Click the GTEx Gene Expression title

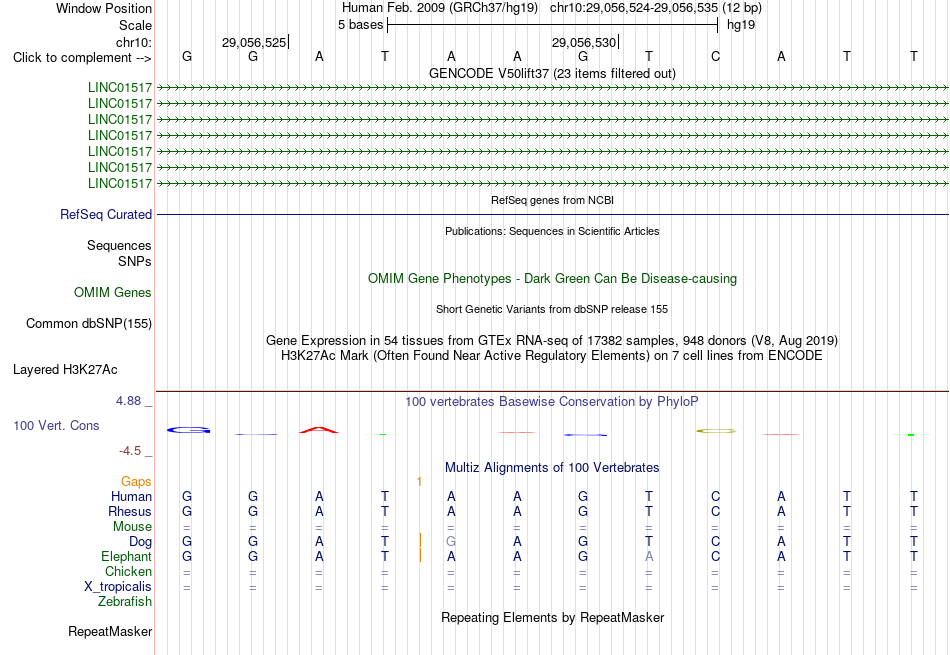(x=552, y=341)
